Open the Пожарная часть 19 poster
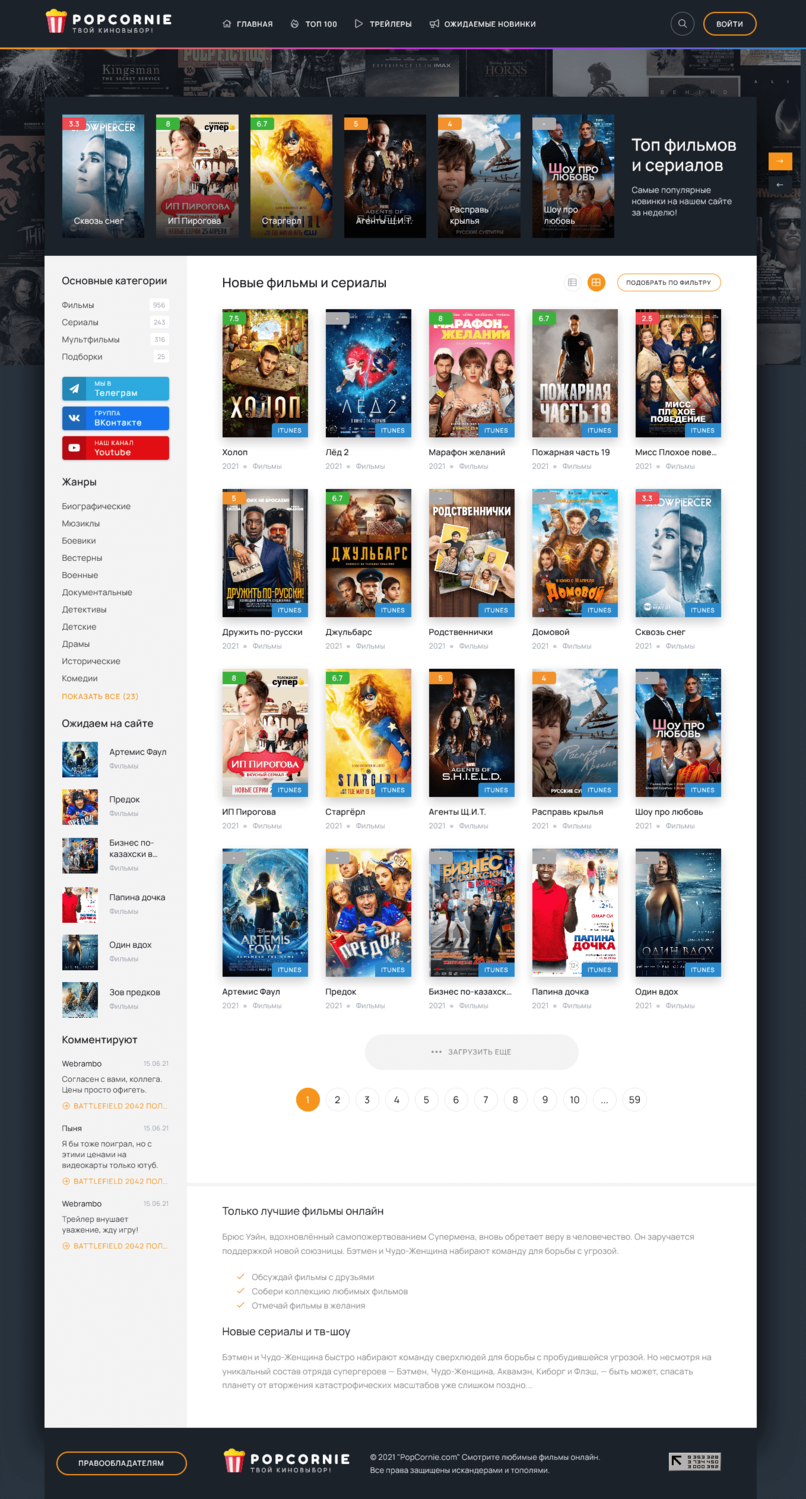The height and width of the screenshot is (1499, 806). point(575,373)
